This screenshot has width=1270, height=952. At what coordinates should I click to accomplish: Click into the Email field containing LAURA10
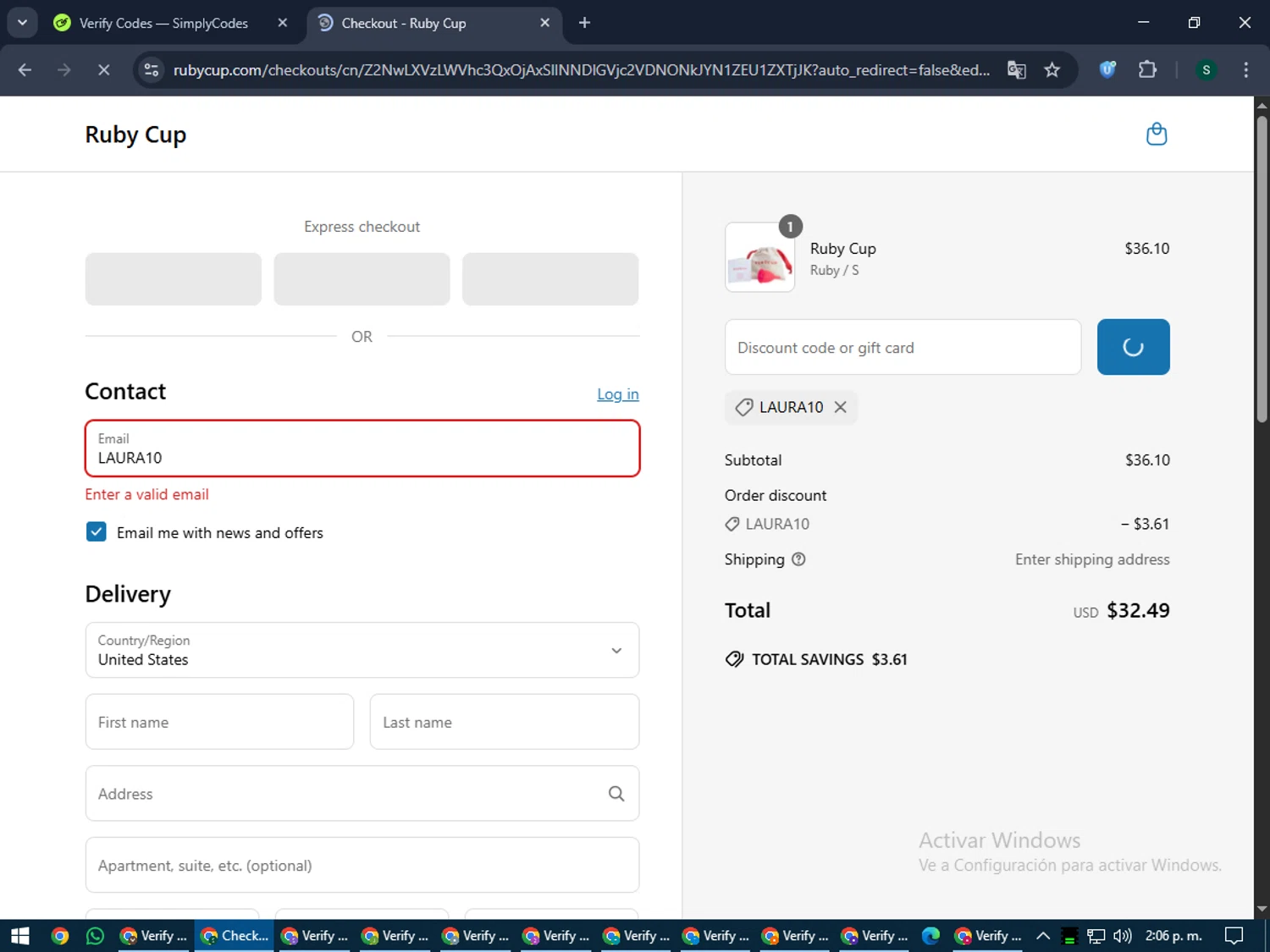coord(362,448)
